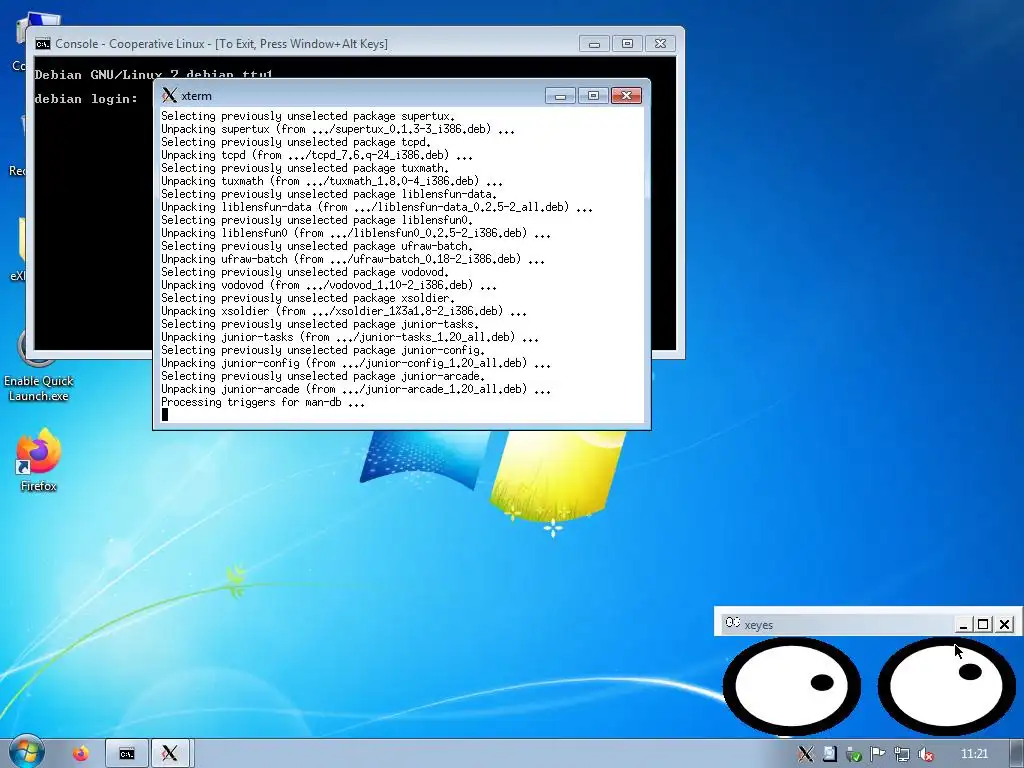Minimize the Cooperative Linux Console window
1024x768 pixels.
pyautogui.click(x=594, y=44)
